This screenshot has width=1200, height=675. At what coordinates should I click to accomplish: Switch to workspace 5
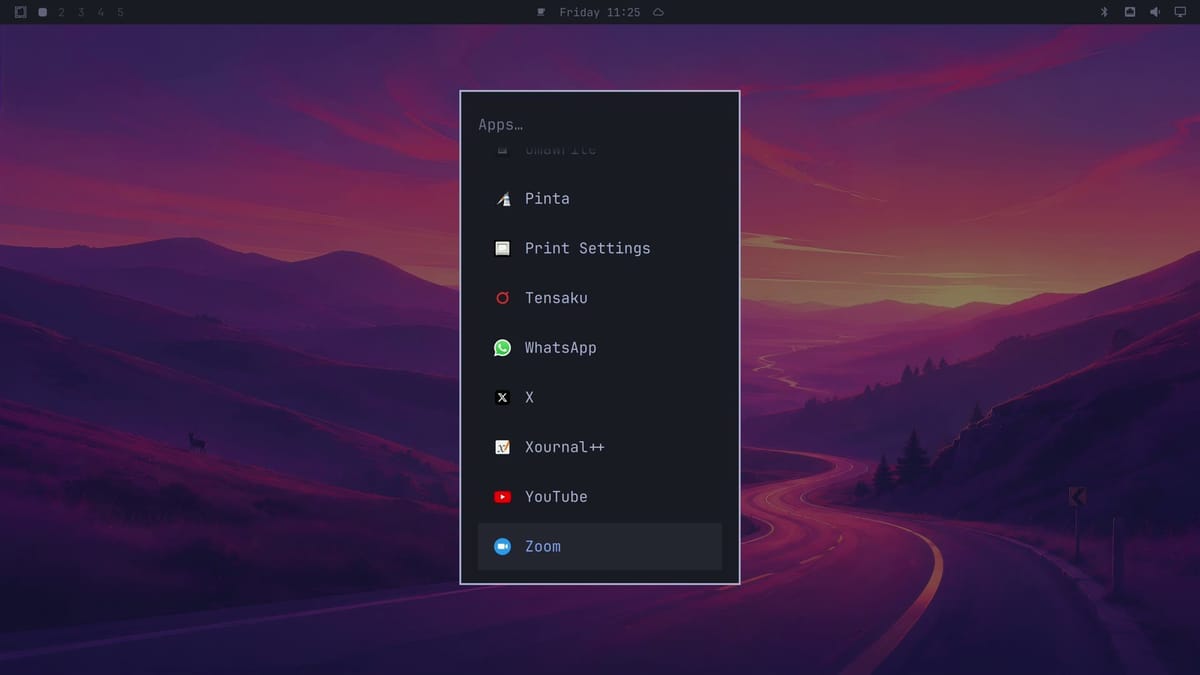(120, 12)
